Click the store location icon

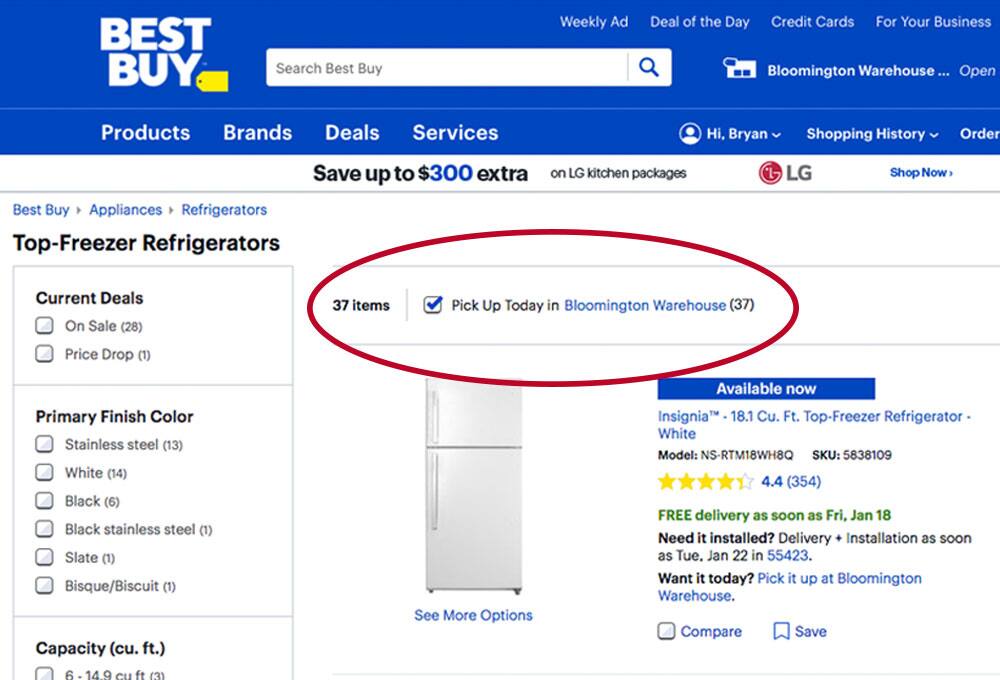click(739, 68)
